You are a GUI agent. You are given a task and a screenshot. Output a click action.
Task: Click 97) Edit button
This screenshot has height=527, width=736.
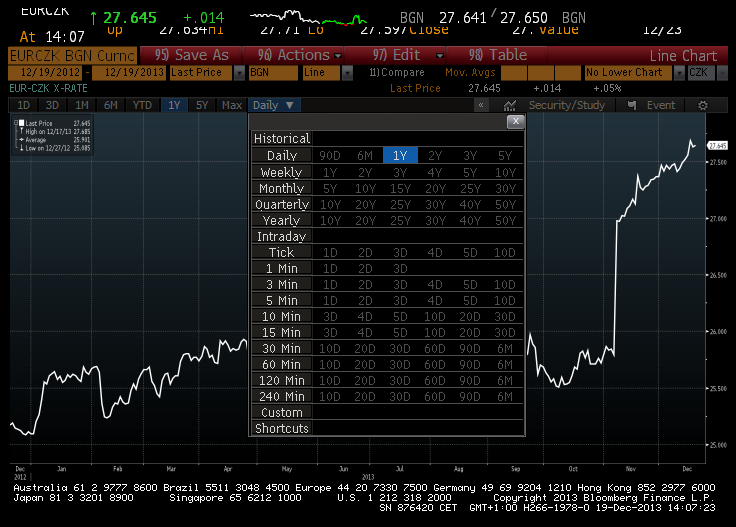click(x=395, y=55)
